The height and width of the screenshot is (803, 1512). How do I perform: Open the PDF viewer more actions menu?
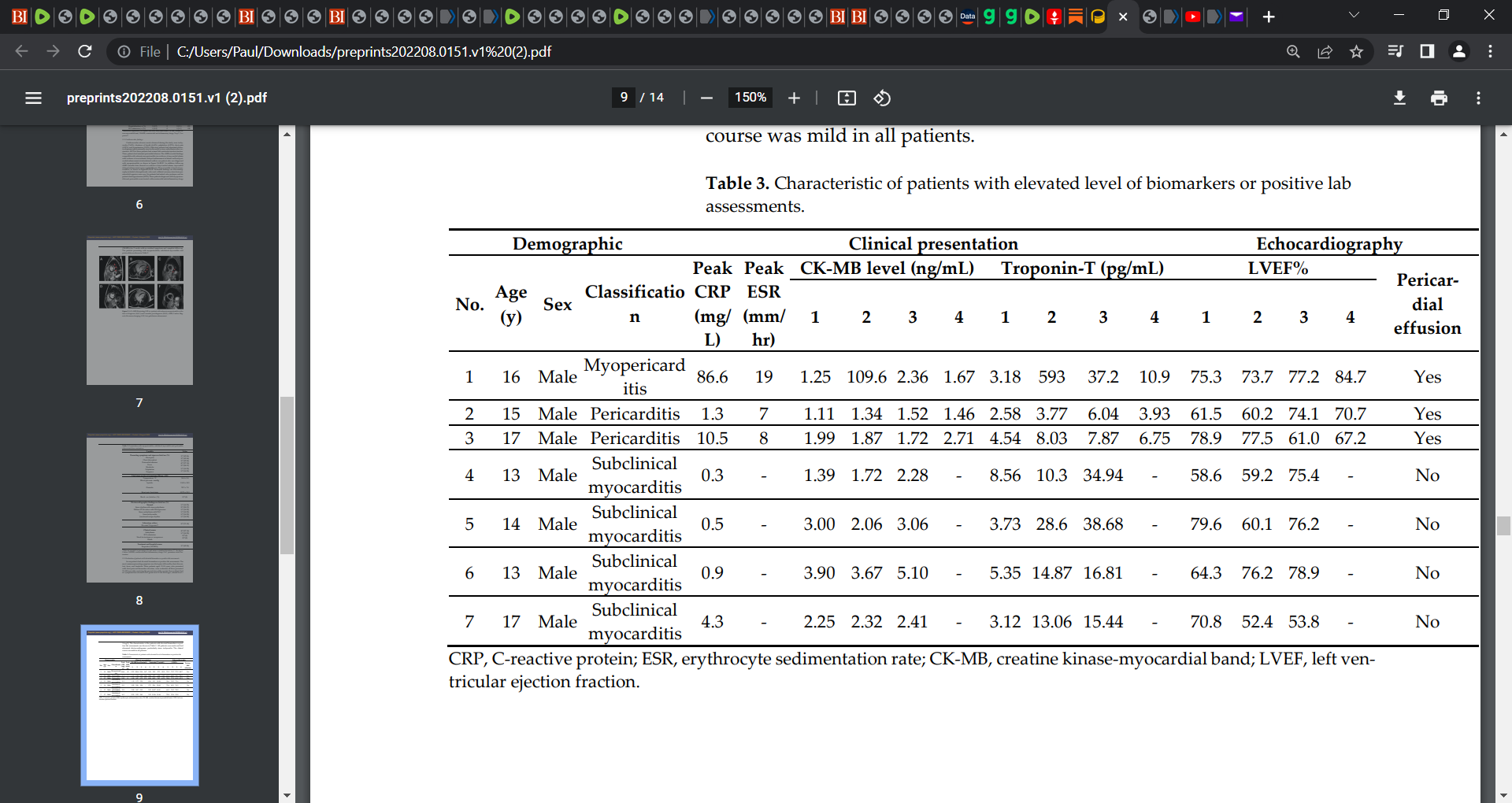coord(1478,98)
